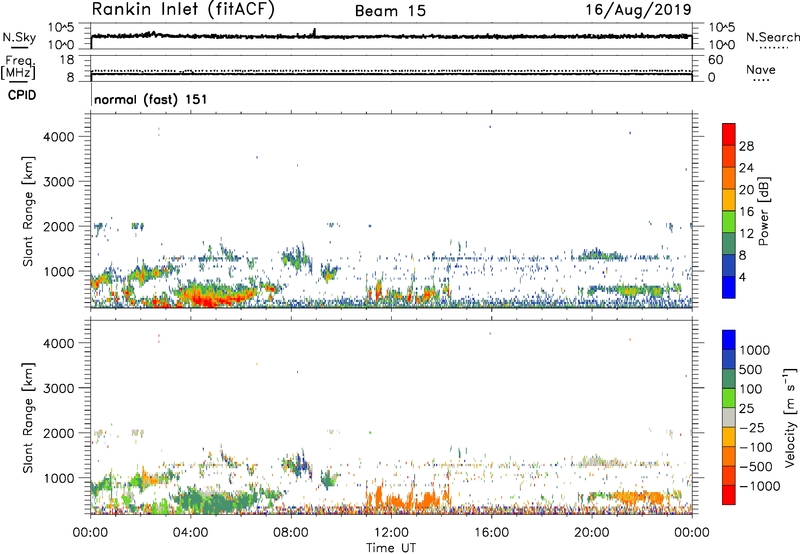800x554 pixels.
Task: Click the '4' tick on the power colorbar
Action: (743, 277)
